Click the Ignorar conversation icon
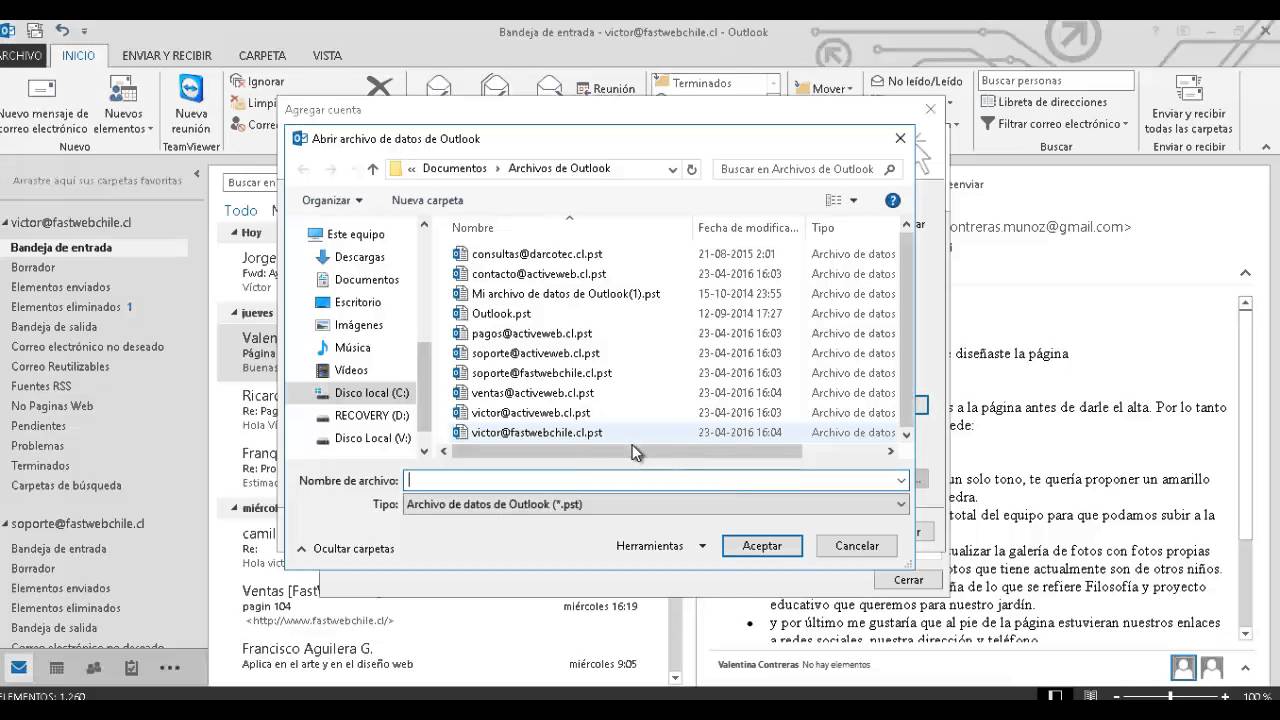Viewport: 1280px width, 720px height. point(237,81)
